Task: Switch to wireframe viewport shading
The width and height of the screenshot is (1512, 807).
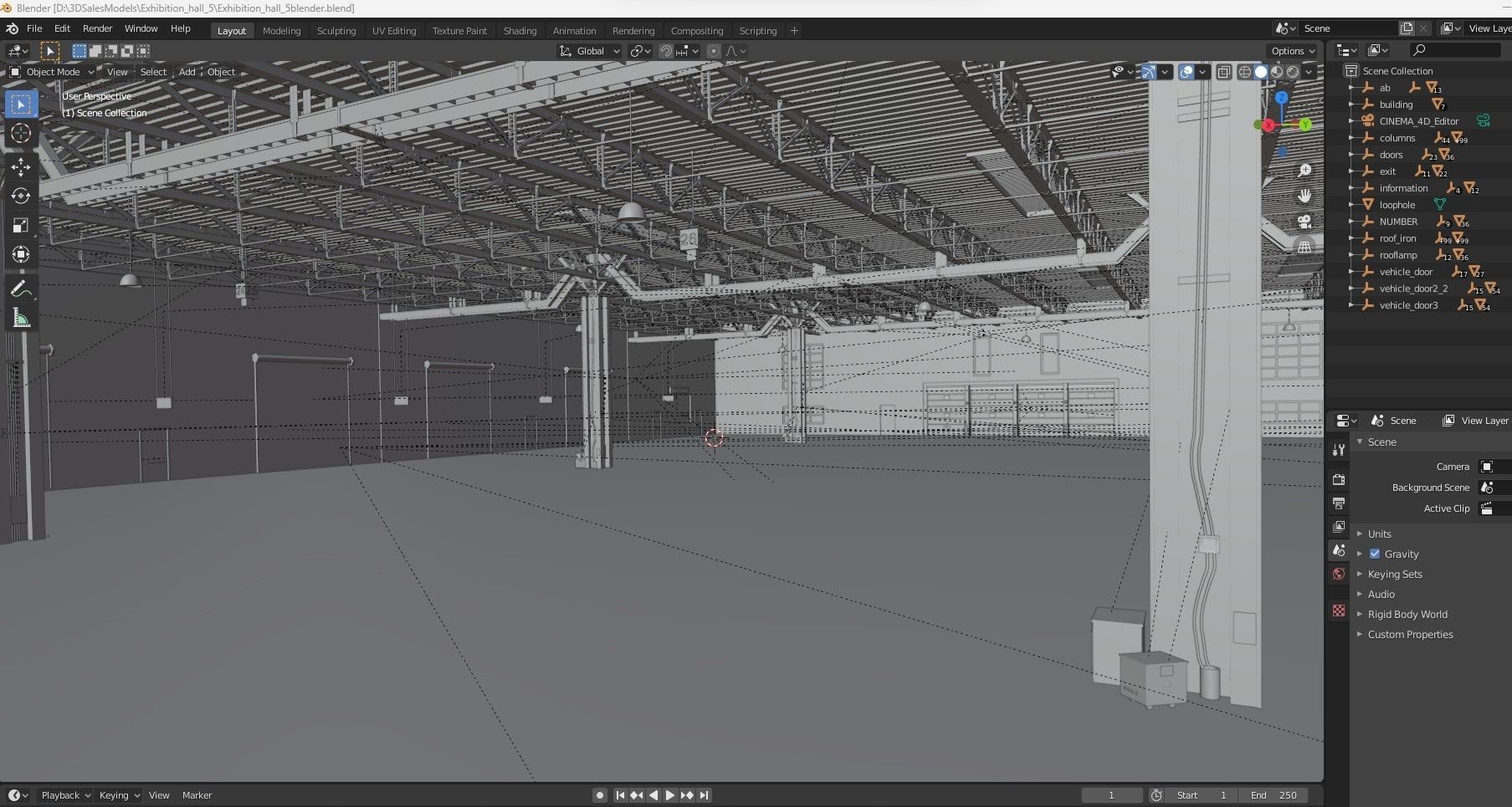Action: [x=1245, y=73]
